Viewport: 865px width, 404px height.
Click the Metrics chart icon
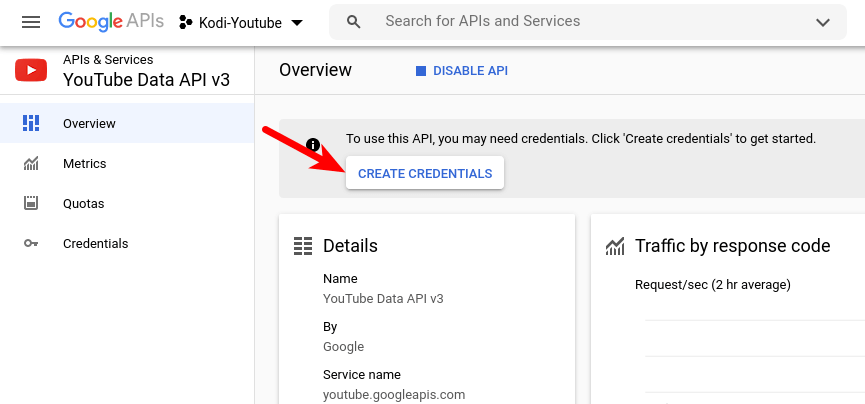[31, 163]
